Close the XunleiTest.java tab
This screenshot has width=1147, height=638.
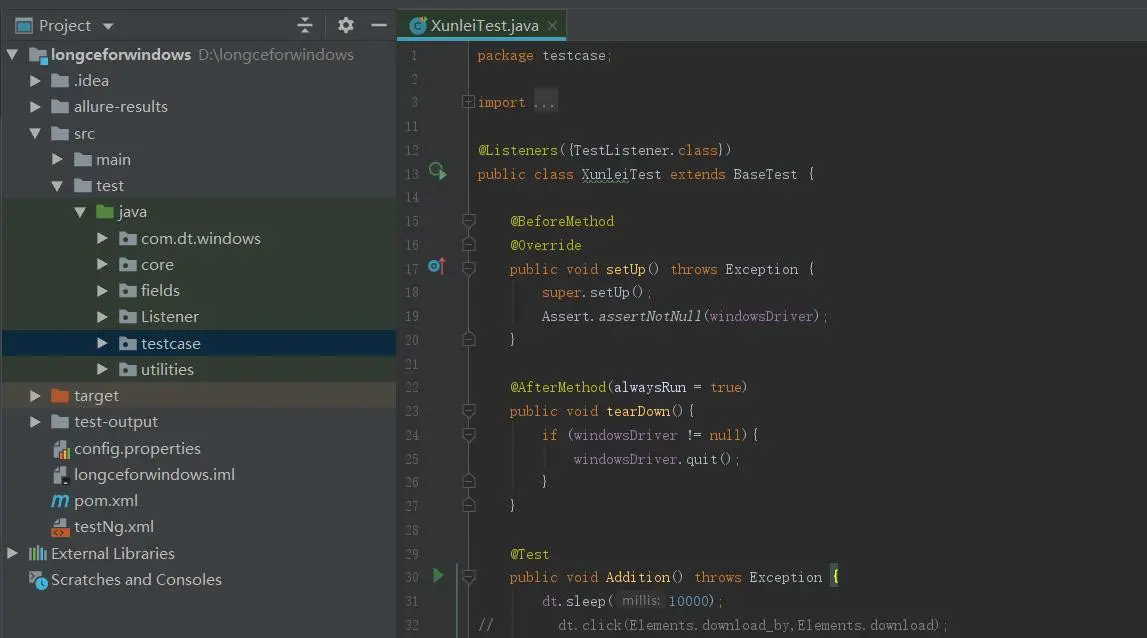552,26
